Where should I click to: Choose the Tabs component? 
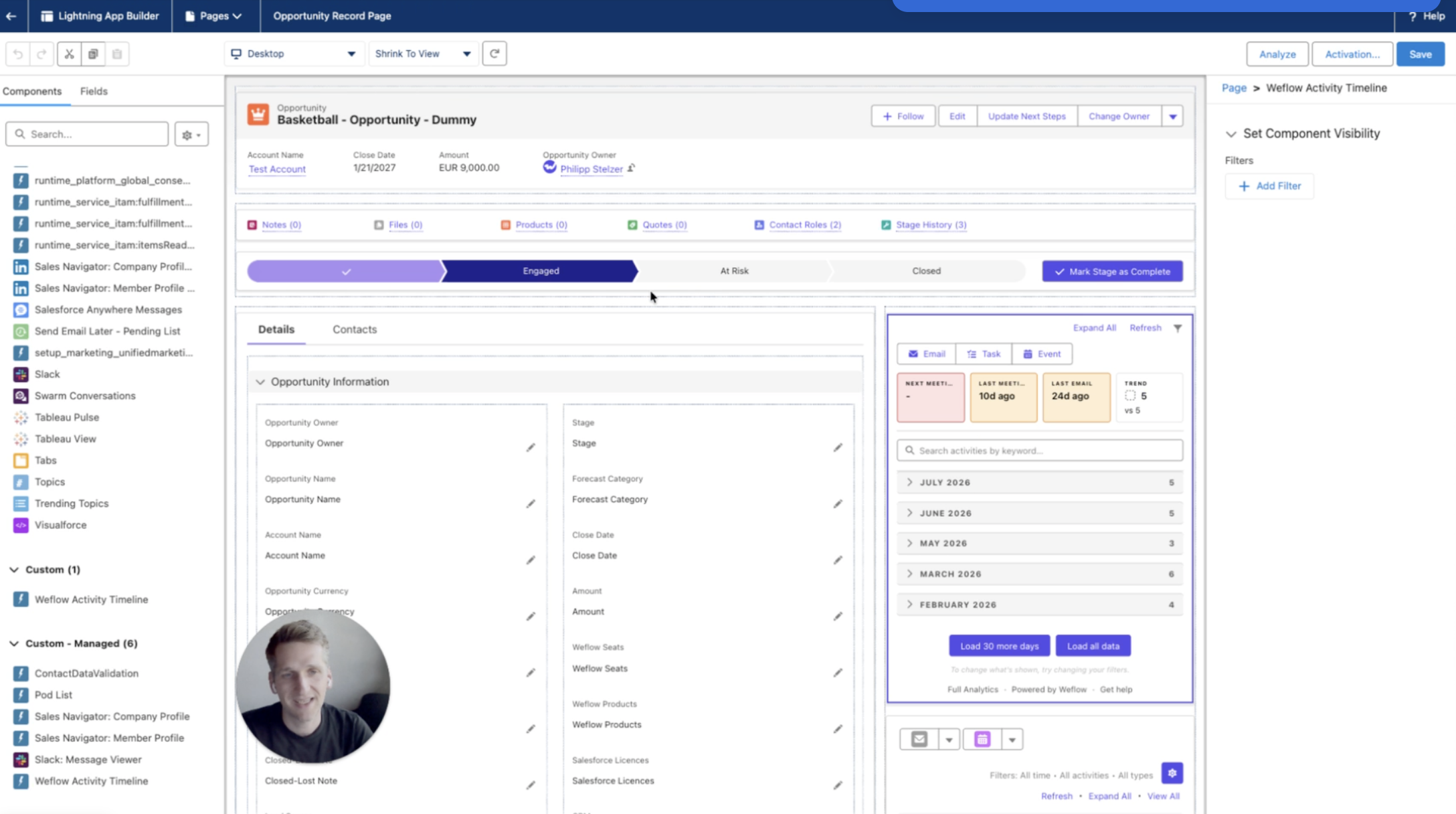click(x=45, y=460)
